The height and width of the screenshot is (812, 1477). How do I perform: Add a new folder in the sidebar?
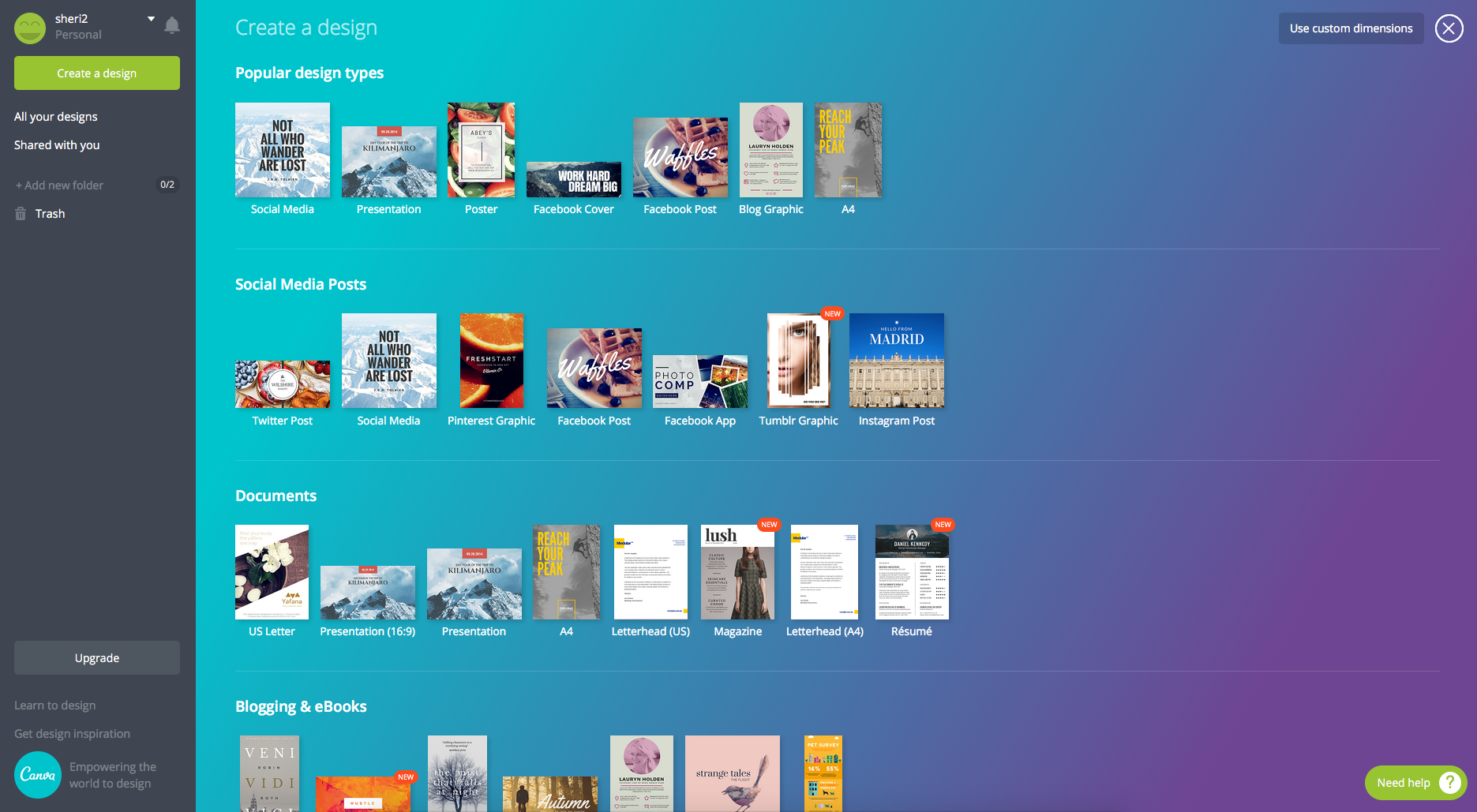click(x=60, y=185)
